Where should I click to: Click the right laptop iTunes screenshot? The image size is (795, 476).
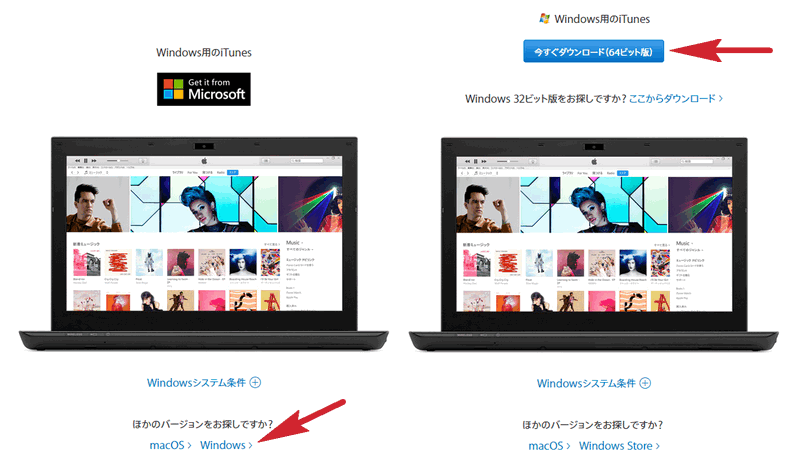(x=594, y=234)
